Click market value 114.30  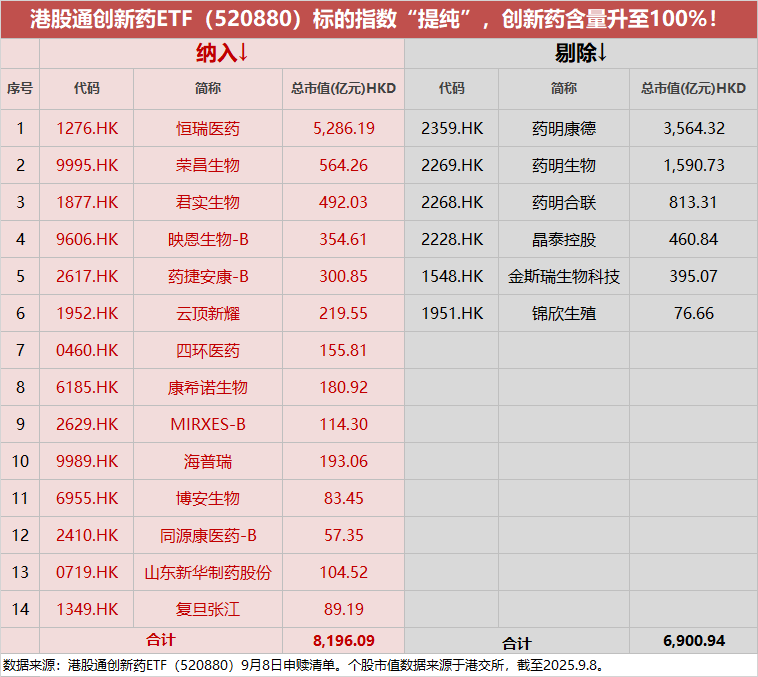(x=344, y=424)
